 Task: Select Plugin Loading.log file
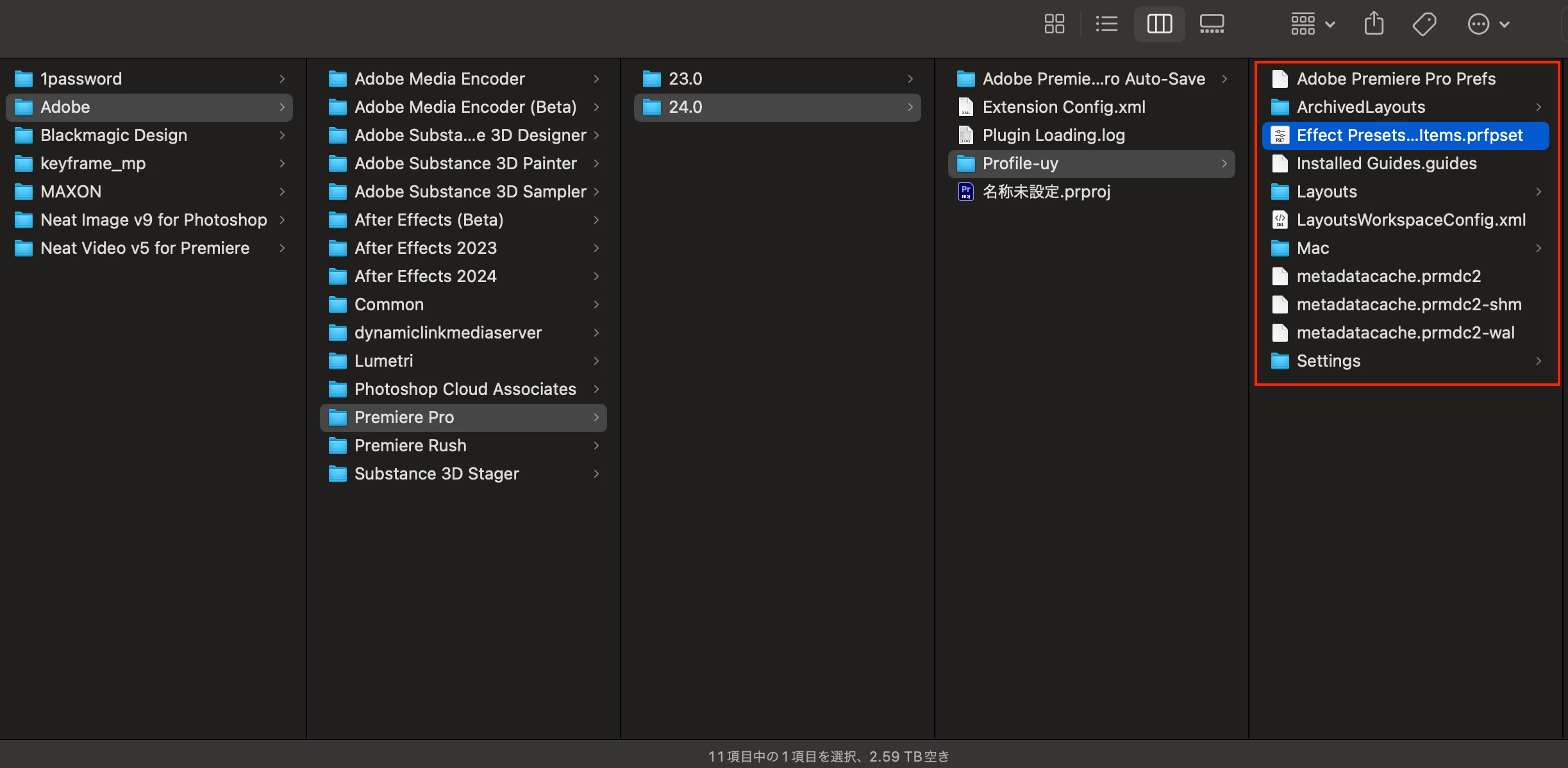(1053, 135)
